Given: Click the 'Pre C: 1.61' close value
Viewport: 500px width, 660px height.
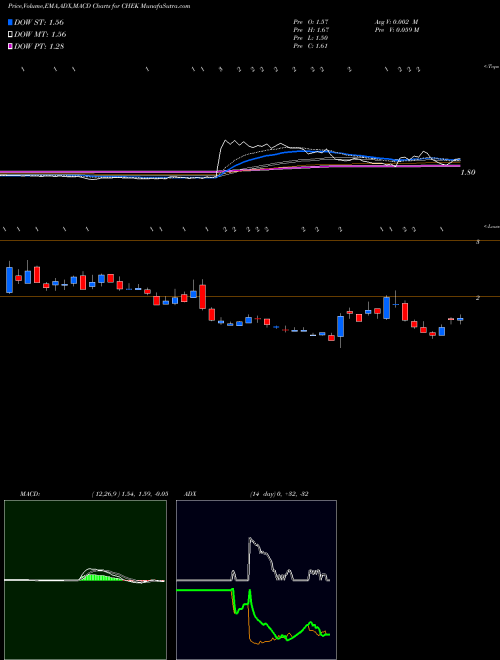Looking at the screenshot, I should point(311,46).
